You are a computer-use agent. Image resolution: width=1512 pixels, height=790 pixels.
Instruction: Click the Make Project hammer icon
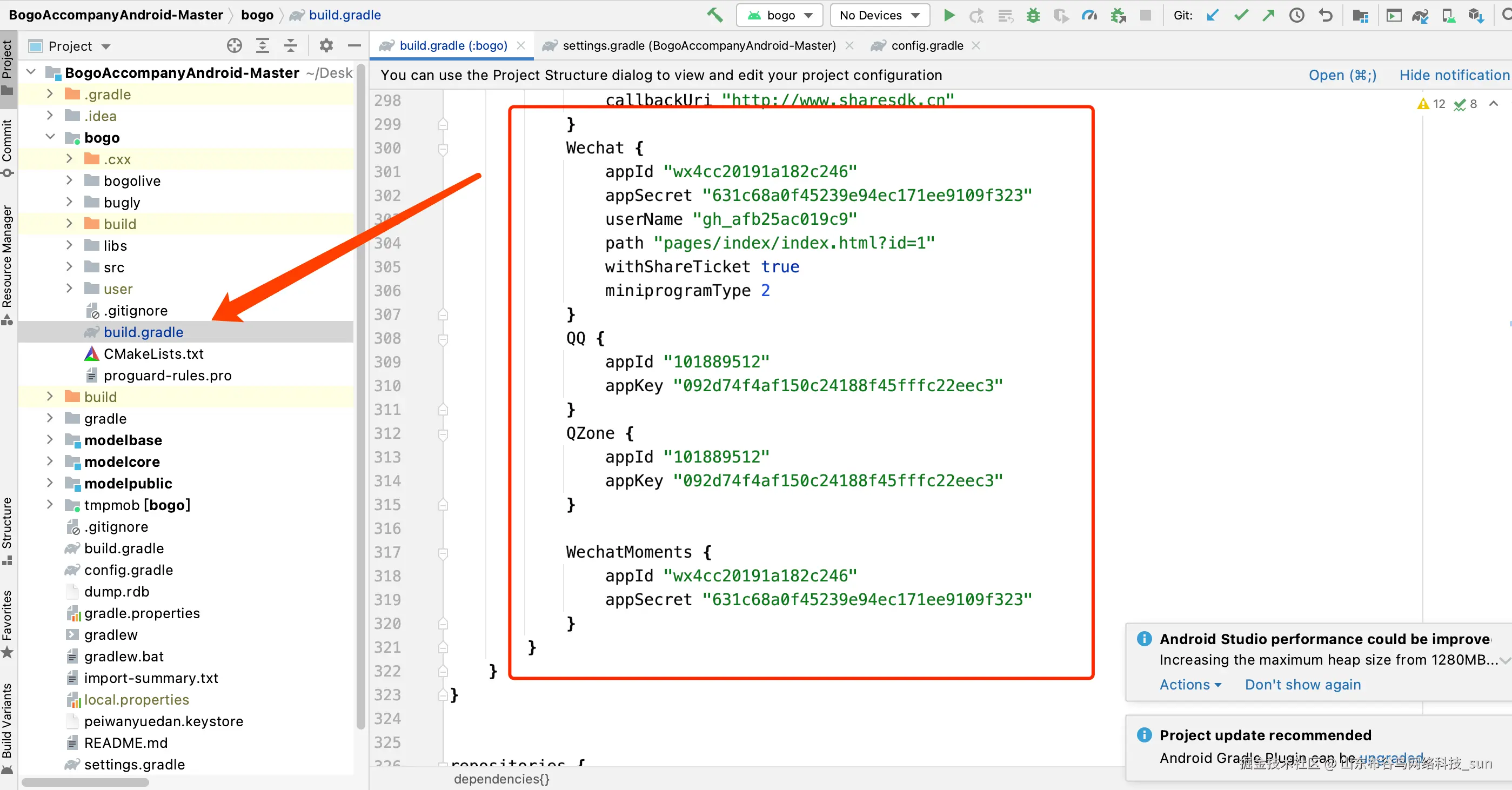pos(714,15)
